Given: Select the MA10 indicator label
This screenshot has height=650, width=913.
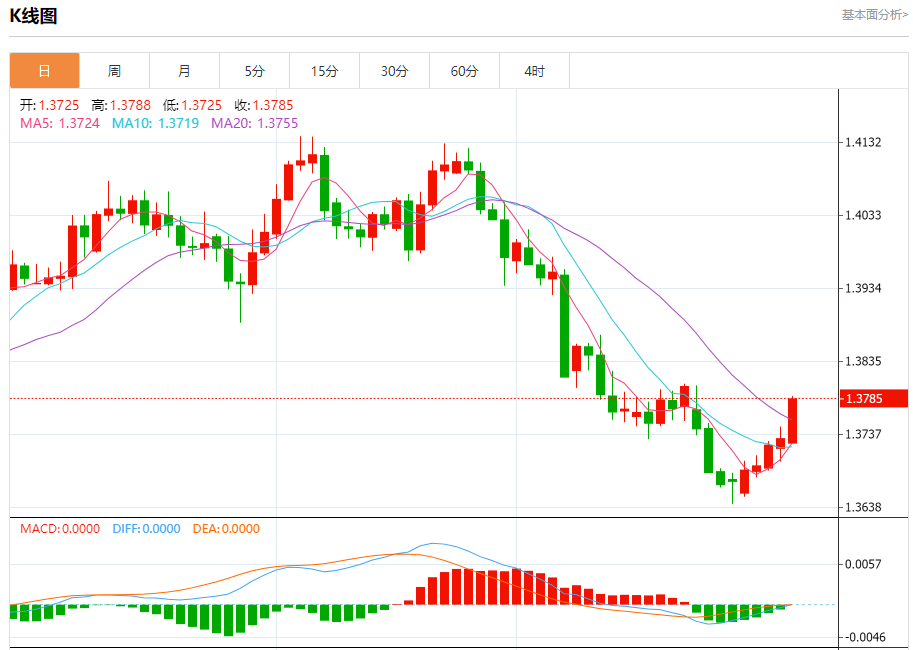Looking at the screenshot, I should tap(155, 123).
